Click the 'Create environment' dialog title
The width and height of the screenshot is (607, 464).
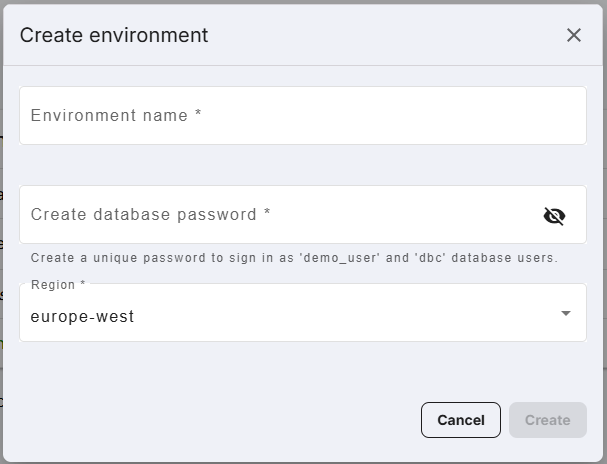pyautogui.click(x=114, y=35)
